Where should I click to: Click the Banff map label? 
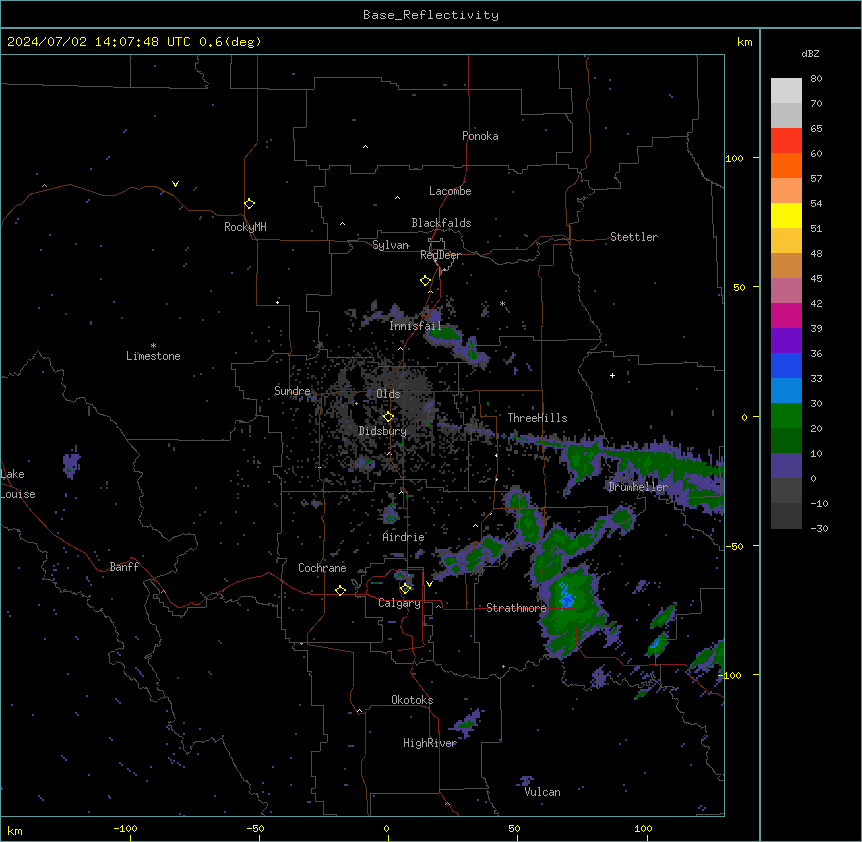pos(124,567)
